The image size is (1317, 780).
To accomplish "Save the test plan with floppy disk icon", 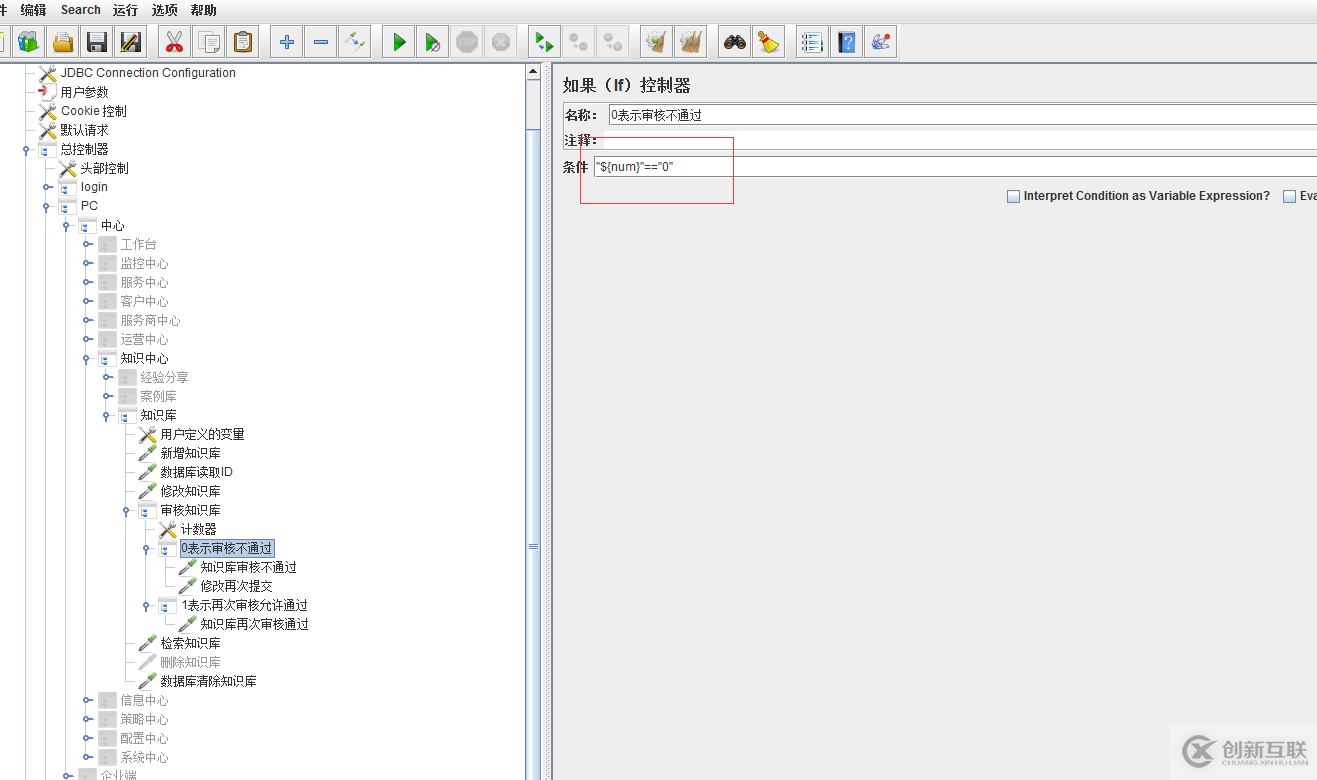I will coord(97,42).
